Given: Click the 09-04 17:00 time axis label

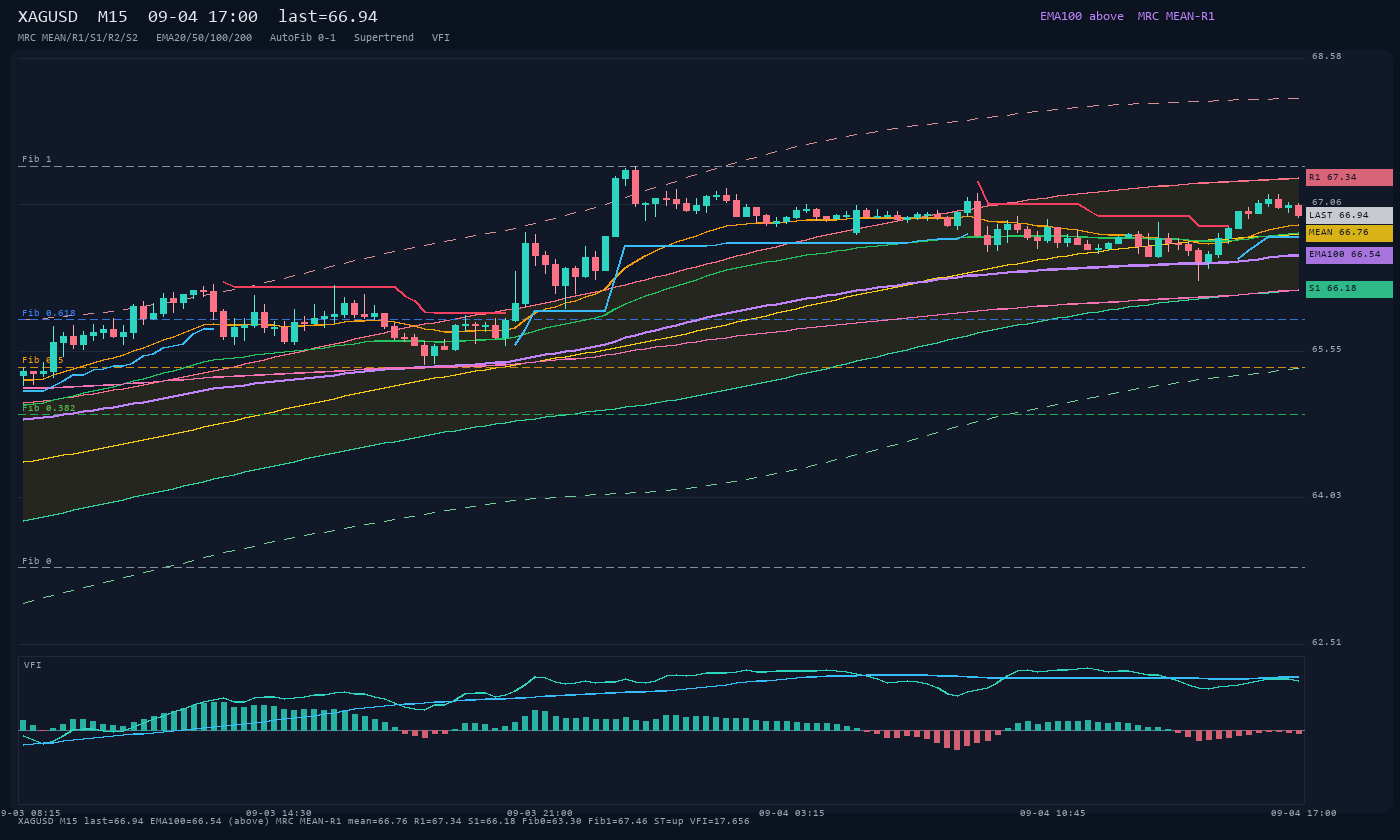Looking at the screenshot, I should [x=1304, y=813].
